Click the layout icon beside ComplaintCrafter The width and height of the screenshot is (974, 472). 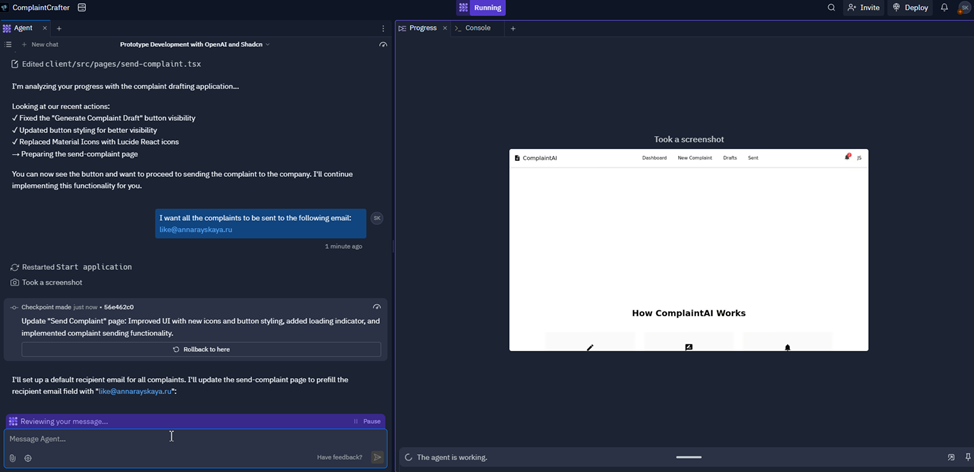(82, 8)
